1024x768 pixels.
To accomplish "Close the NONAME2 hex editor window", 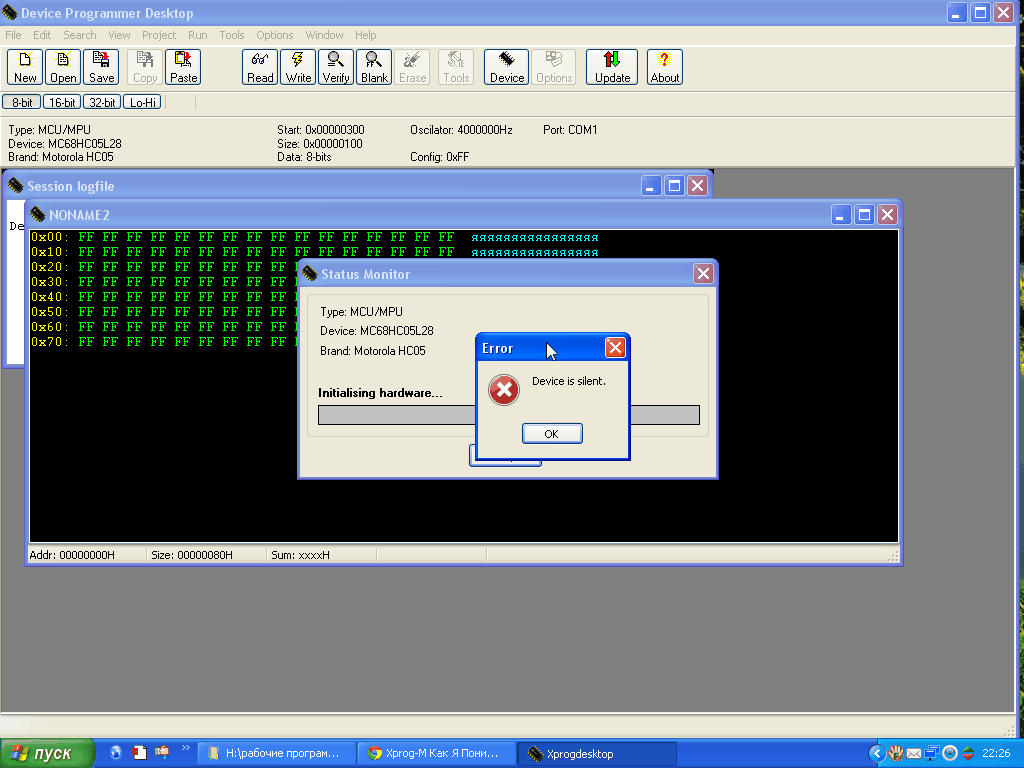I will point(887,215).
